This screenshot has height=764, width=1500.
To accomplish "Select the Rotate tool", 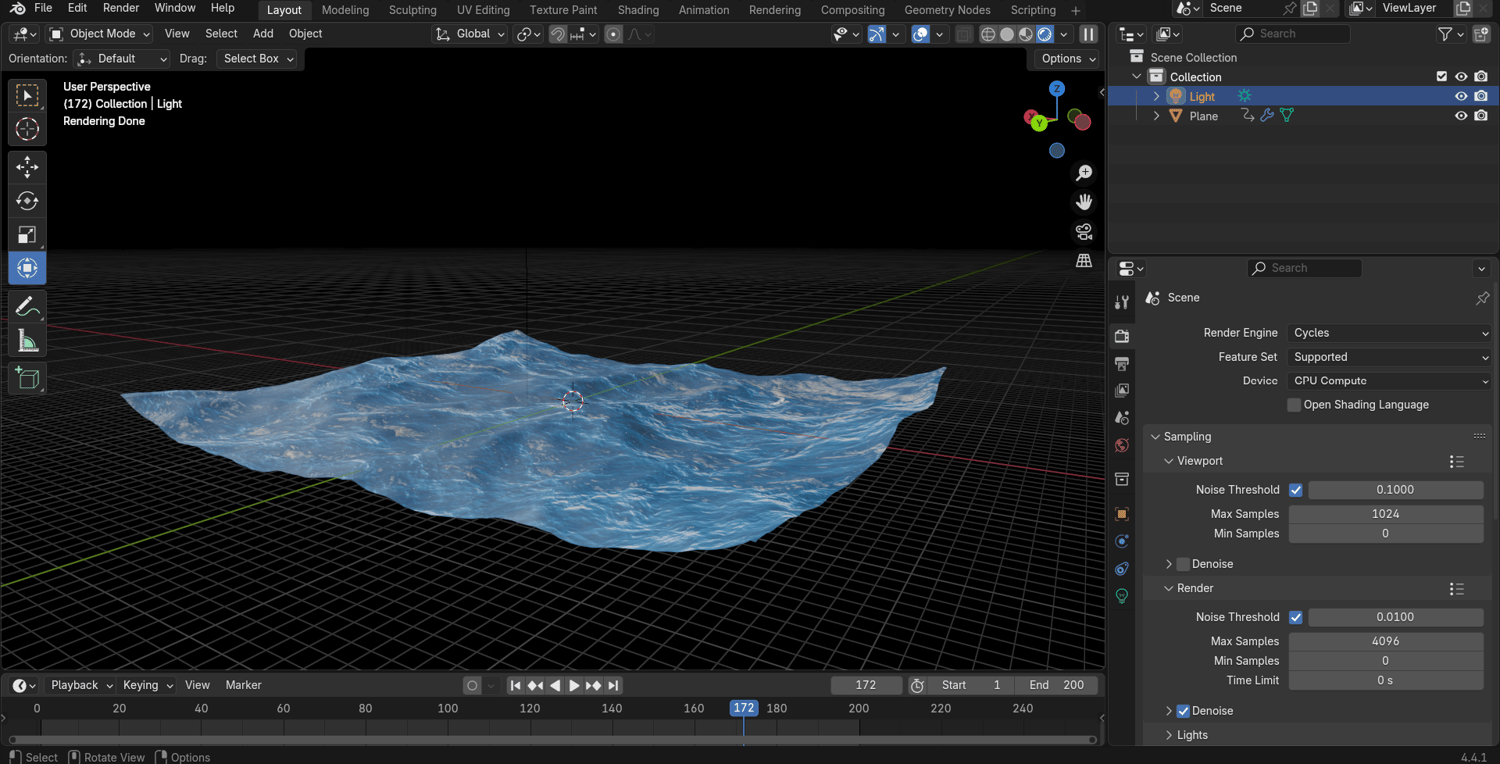I will click(27, 201).
